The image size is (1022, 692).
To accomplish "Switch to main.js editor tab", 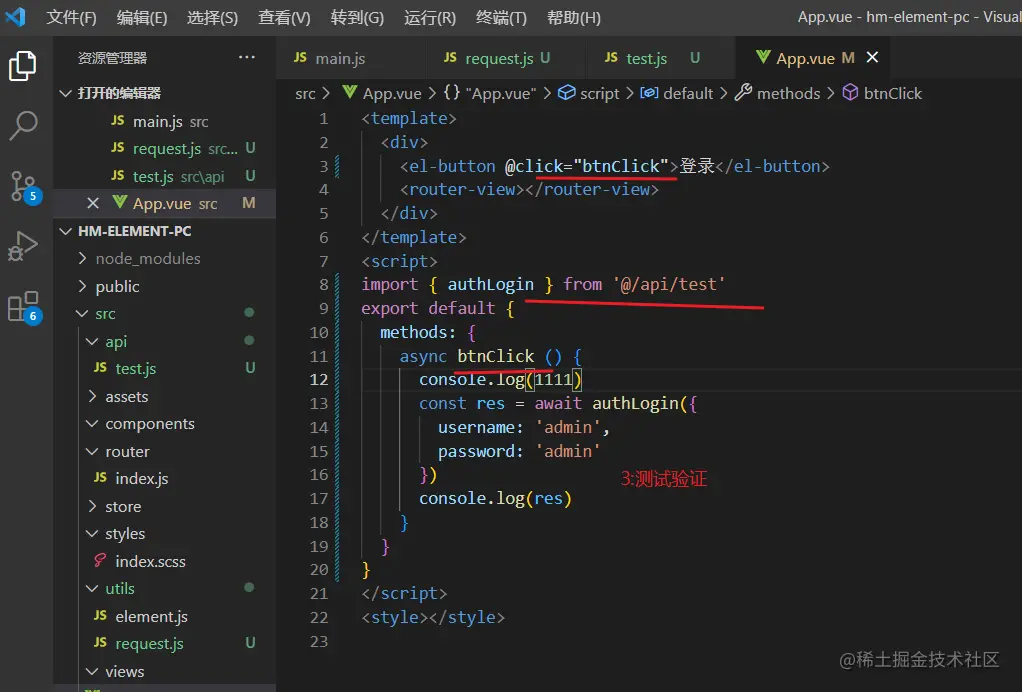I will [350, 58].
